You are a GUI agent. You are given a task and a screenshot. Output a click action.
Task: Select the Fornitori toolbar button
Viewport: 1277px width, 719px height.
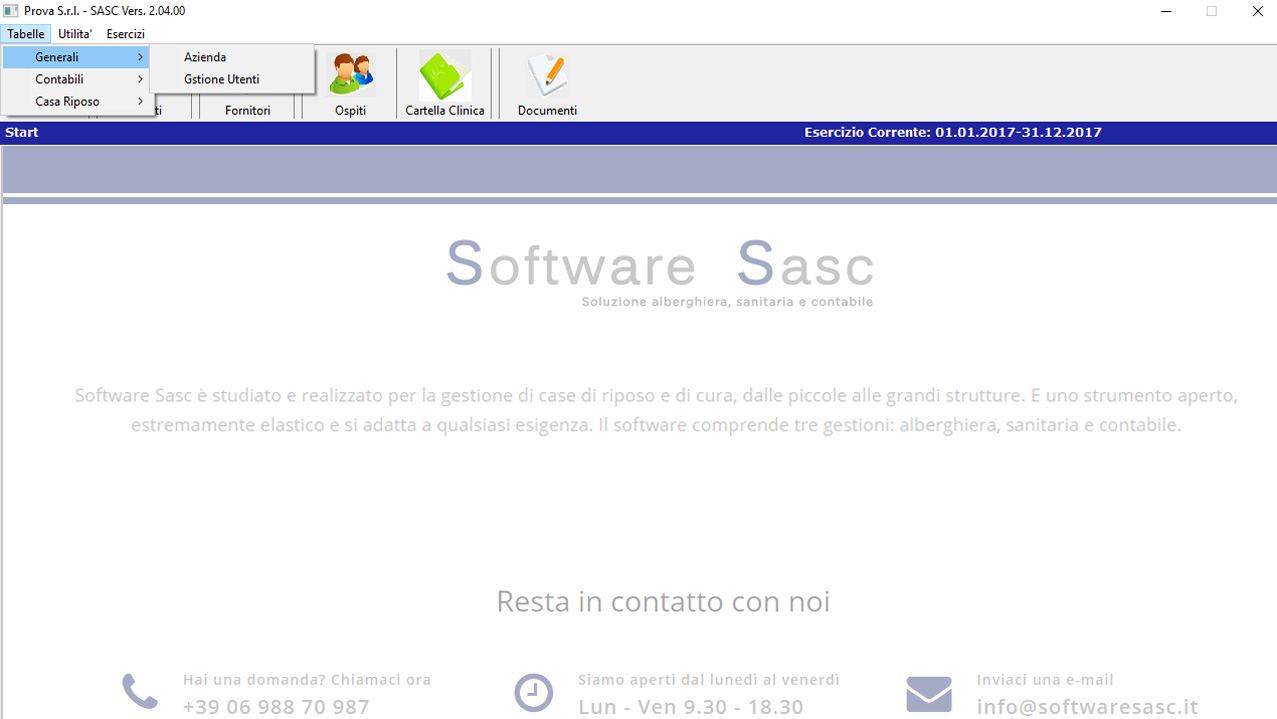[248, 110]
